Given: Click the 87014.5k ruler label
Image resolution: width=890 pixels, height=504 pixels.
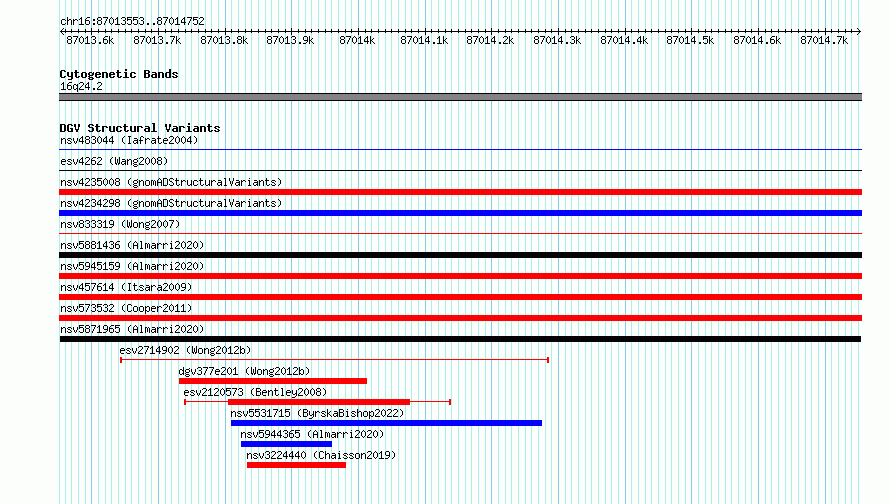Looking at the screenshot, I should click(x=690, y=40).
